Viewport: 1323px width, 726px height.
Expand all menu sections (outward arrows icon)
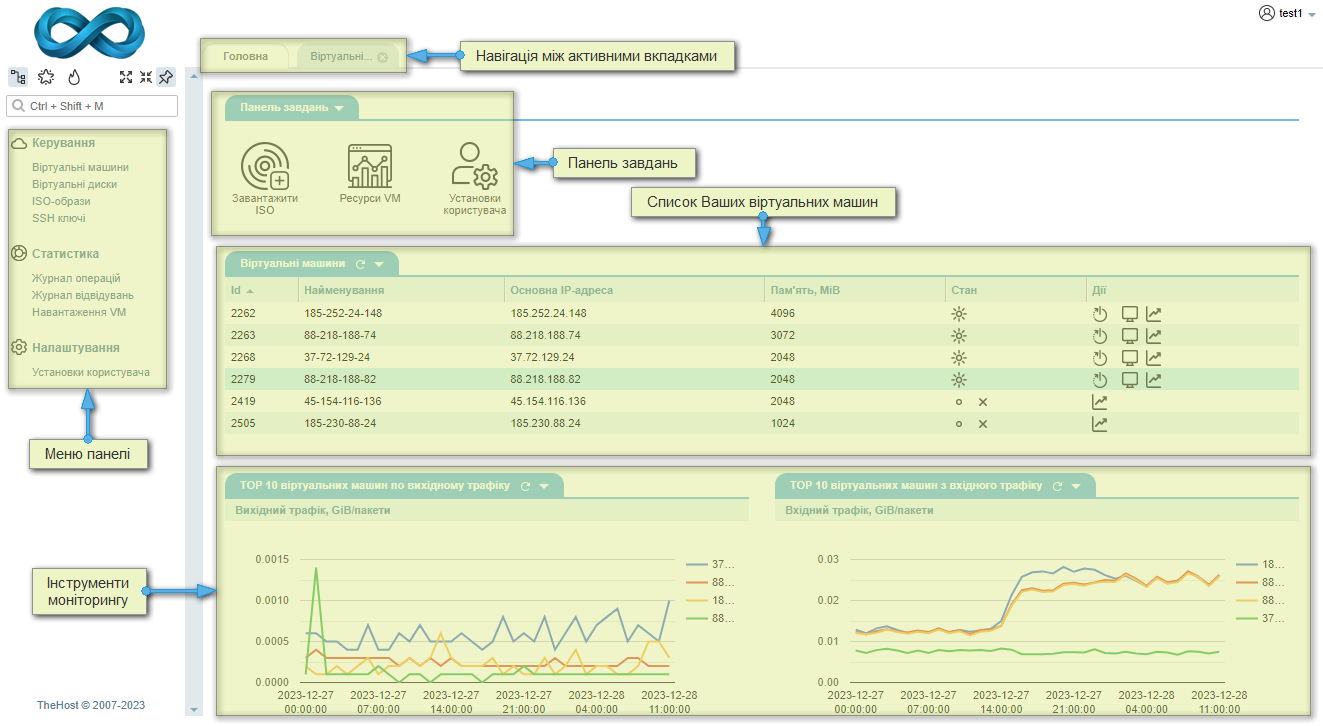tap(126, 77)
